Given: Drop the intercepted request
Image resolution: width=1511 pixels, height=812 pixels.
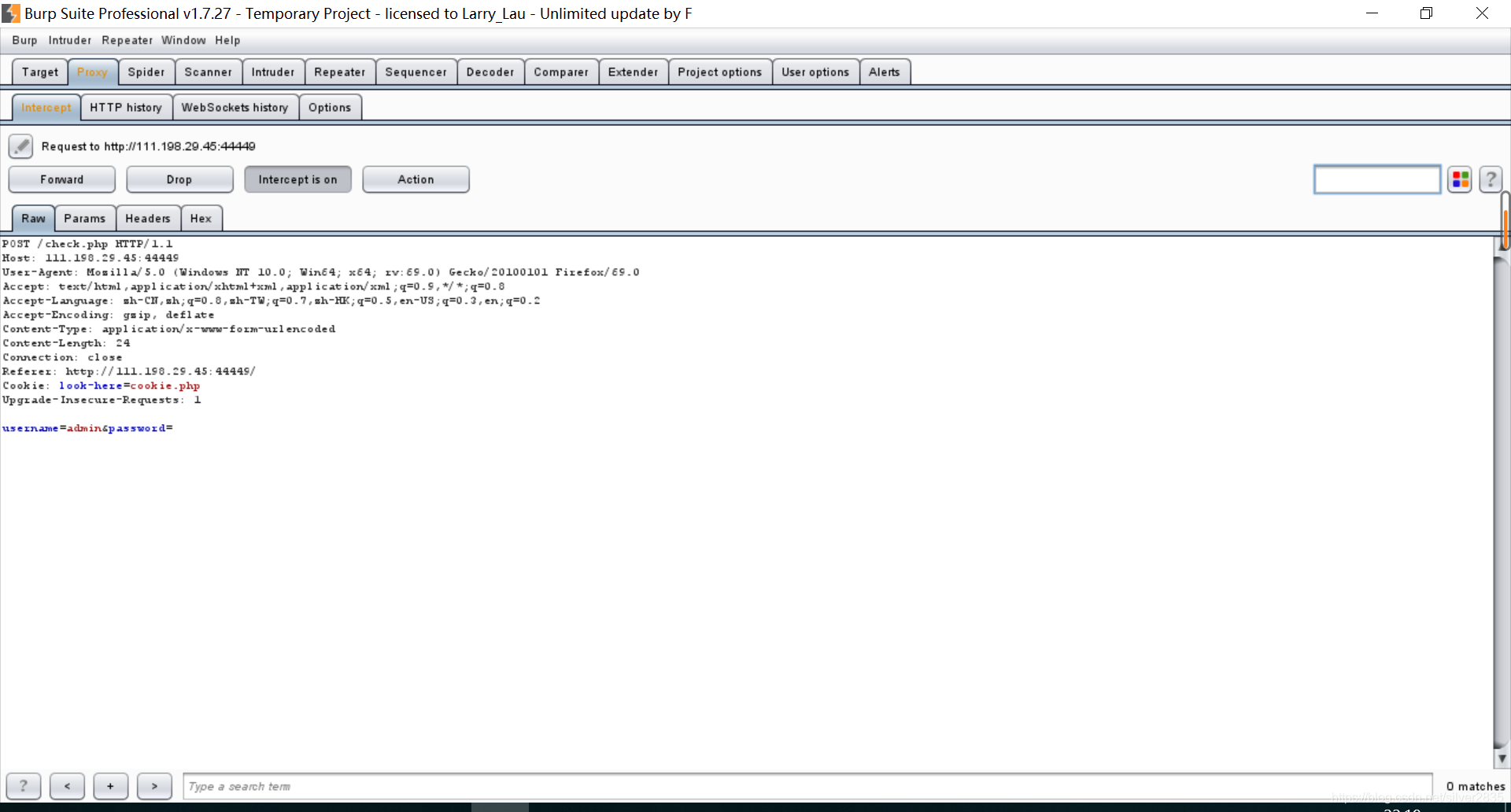Looking at the screenshot, I should (179, 179).
